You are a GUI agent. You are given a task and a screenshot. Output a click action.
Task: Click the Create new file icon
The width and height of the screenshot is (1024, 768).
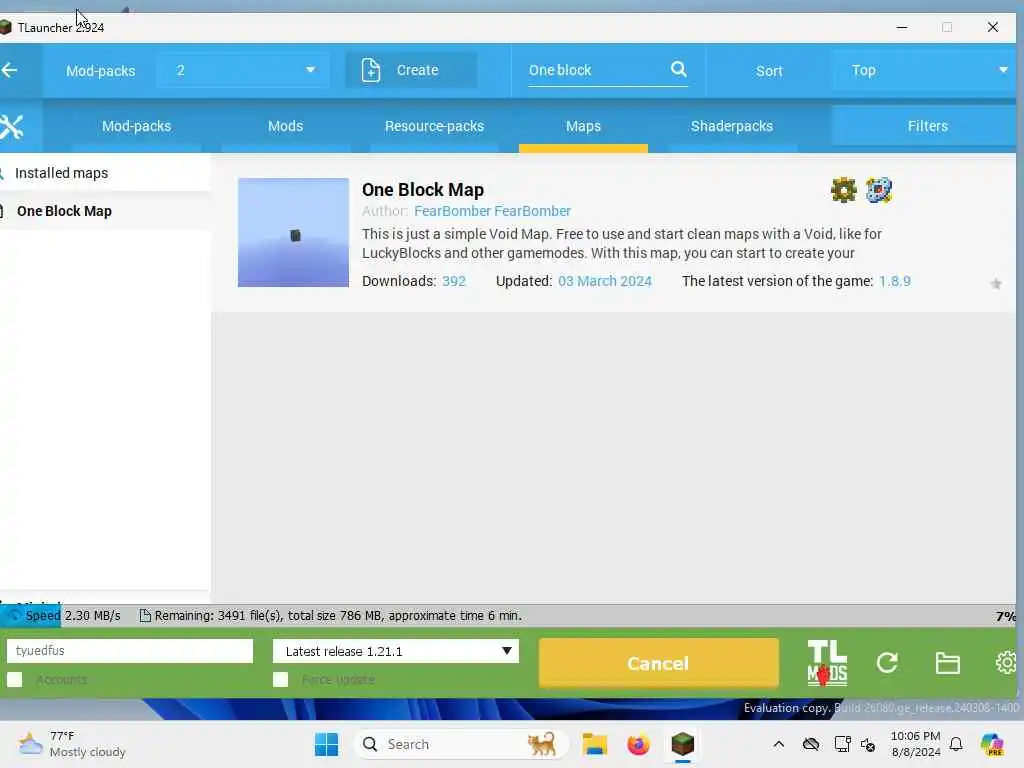371,70
